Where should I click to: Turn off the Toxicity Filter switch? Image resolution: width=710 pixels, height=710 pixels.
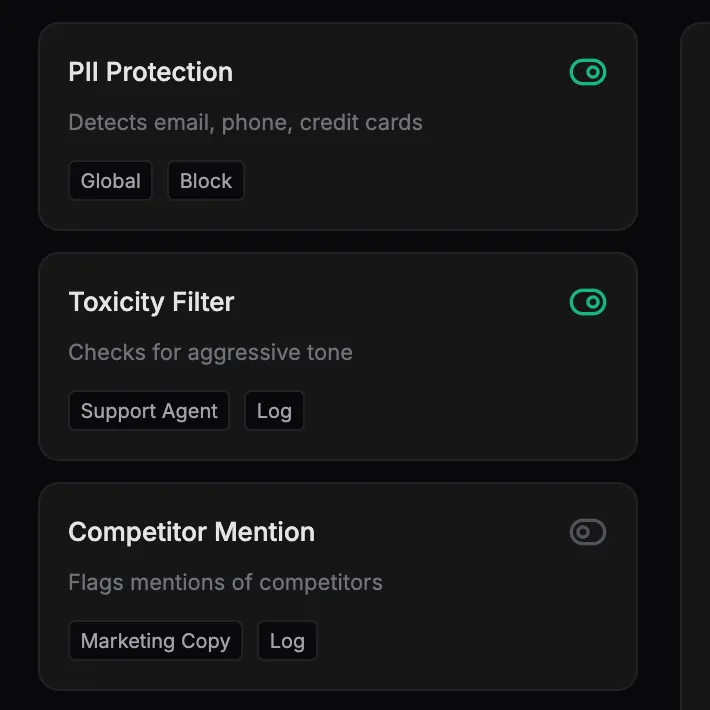tap(588, 302)
